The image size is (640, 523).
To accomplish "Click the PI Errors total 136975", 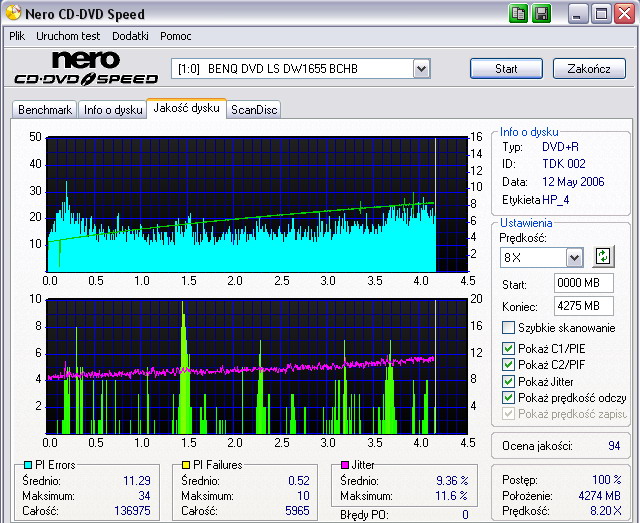I will coord(132,511).
